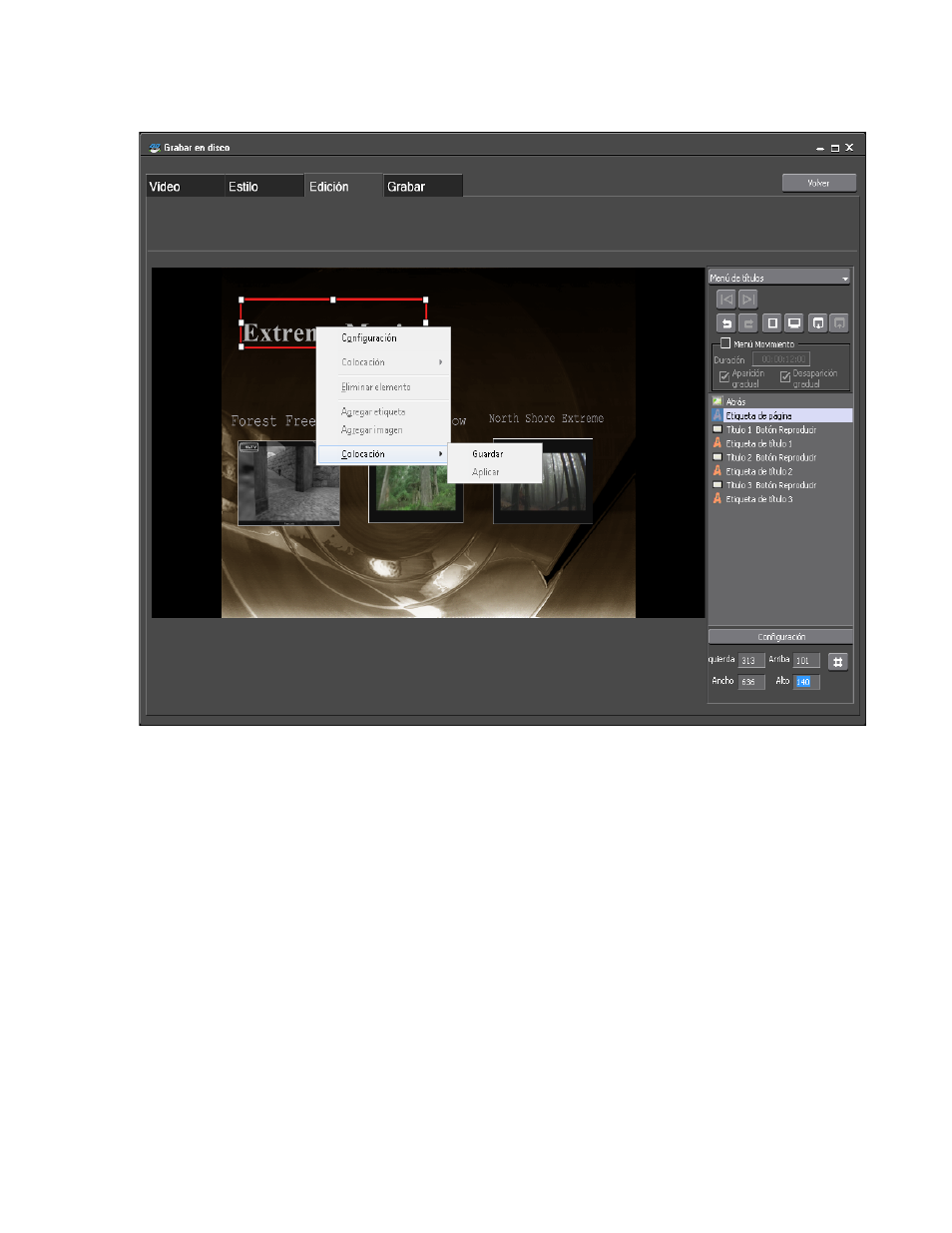This screenshot has width=952, height=1233.
Task: Open the Menú de títulos dropdown
Action: tap(780, 278)
